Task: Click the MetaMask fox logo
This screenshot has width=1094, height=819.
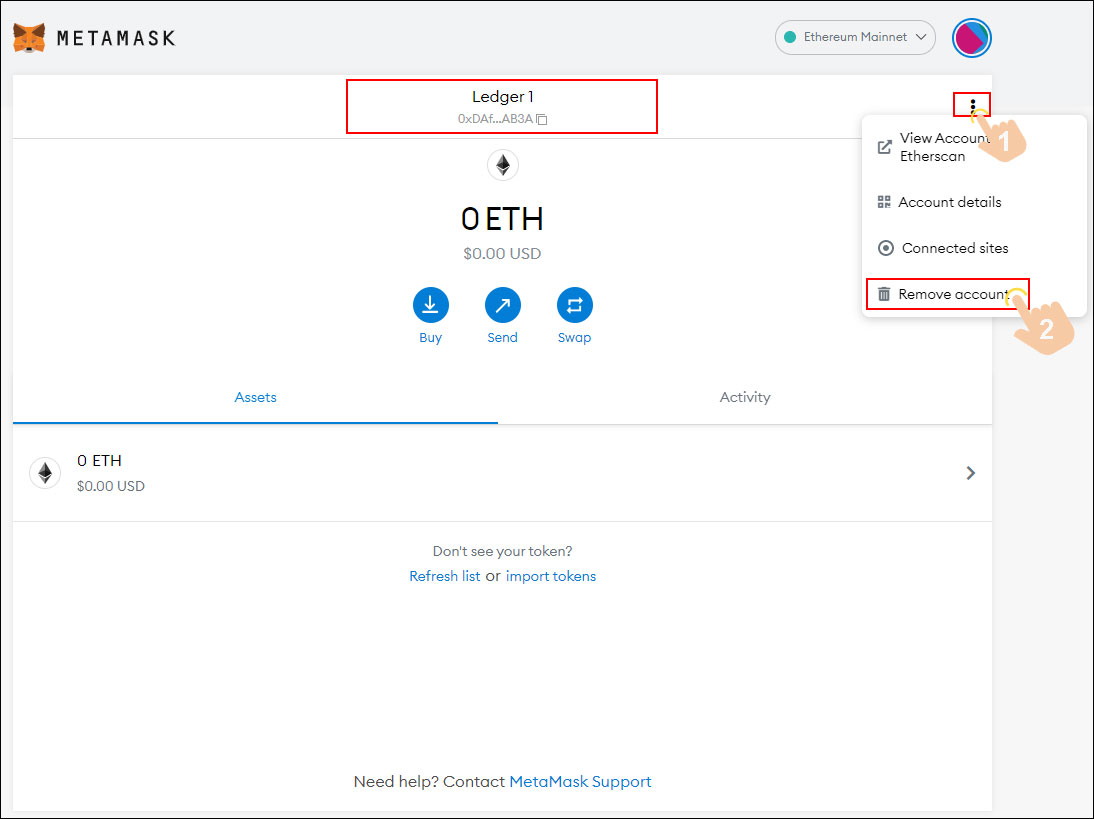Action: (x=30, y=37)
